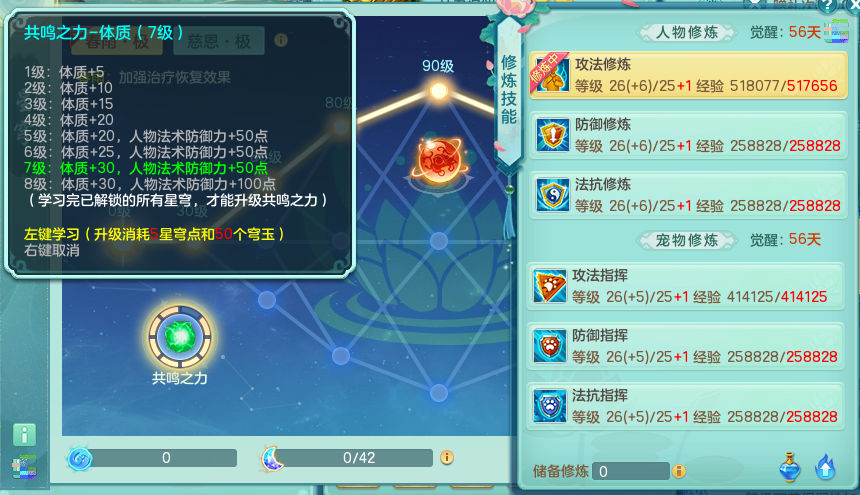Select the red fire orb in star map

pos(439,161)
